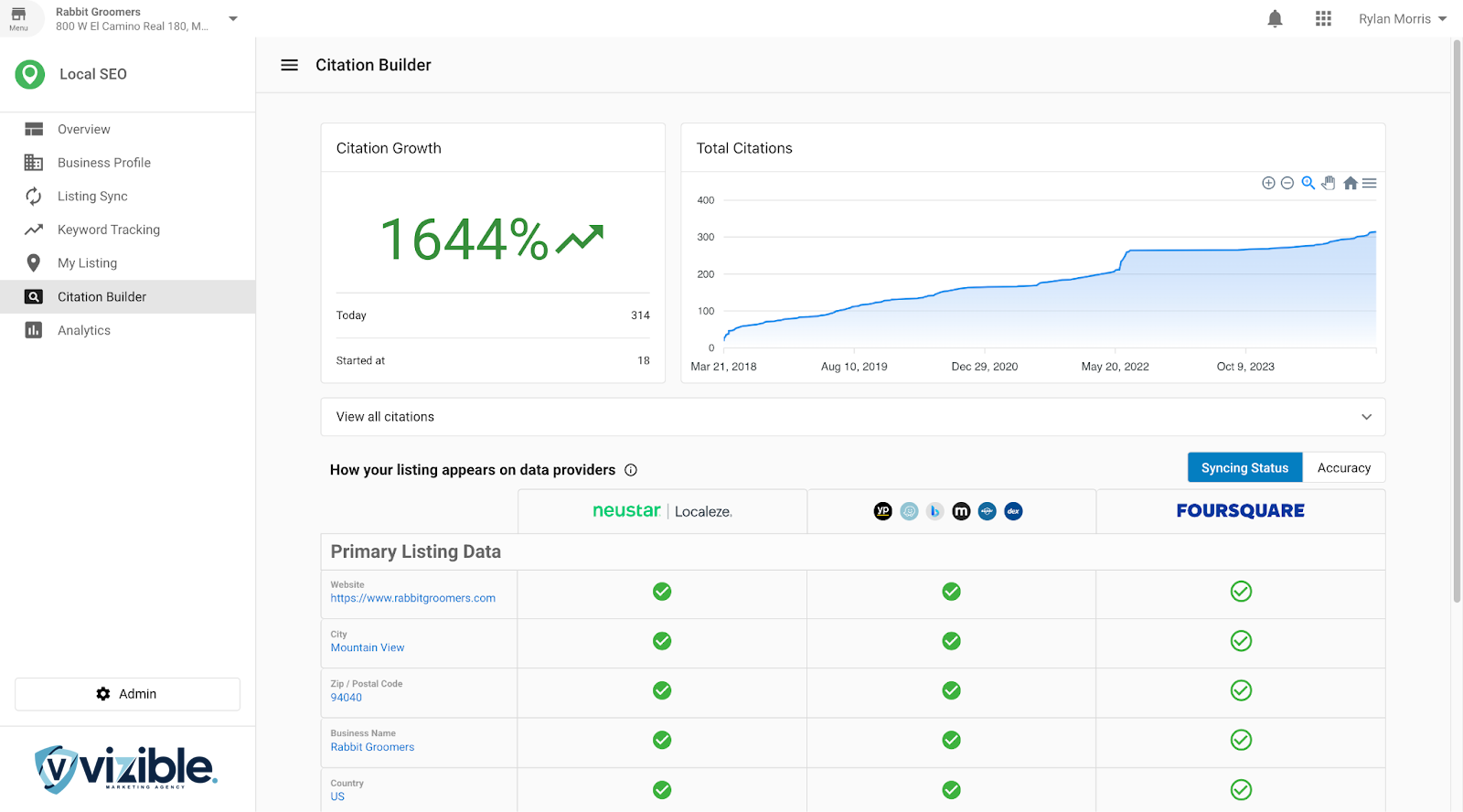Open Listing Sync in the sidebar
Image resolution: width=1463 pixels, height=812 pixels.
[x=92, y=197]
